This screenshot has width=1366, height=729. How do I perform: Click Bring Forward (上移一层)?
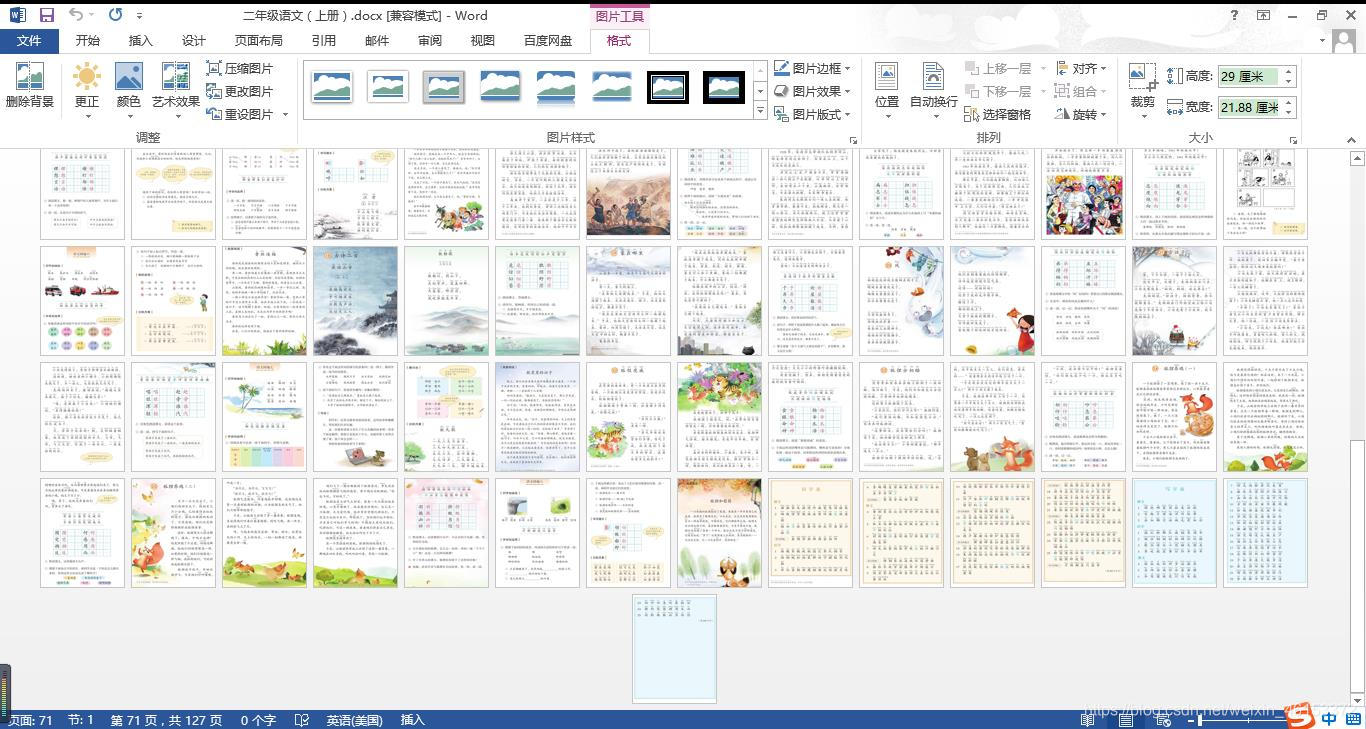[999, 68]
